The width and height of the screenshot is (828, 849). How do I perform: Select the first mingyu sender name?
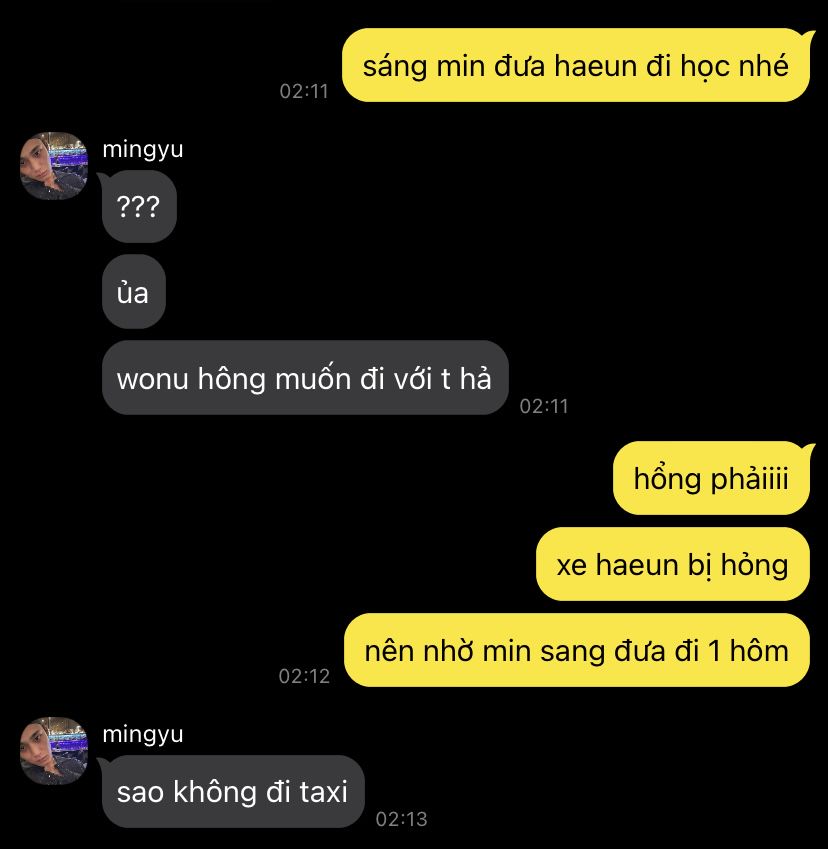click(143, 149)
